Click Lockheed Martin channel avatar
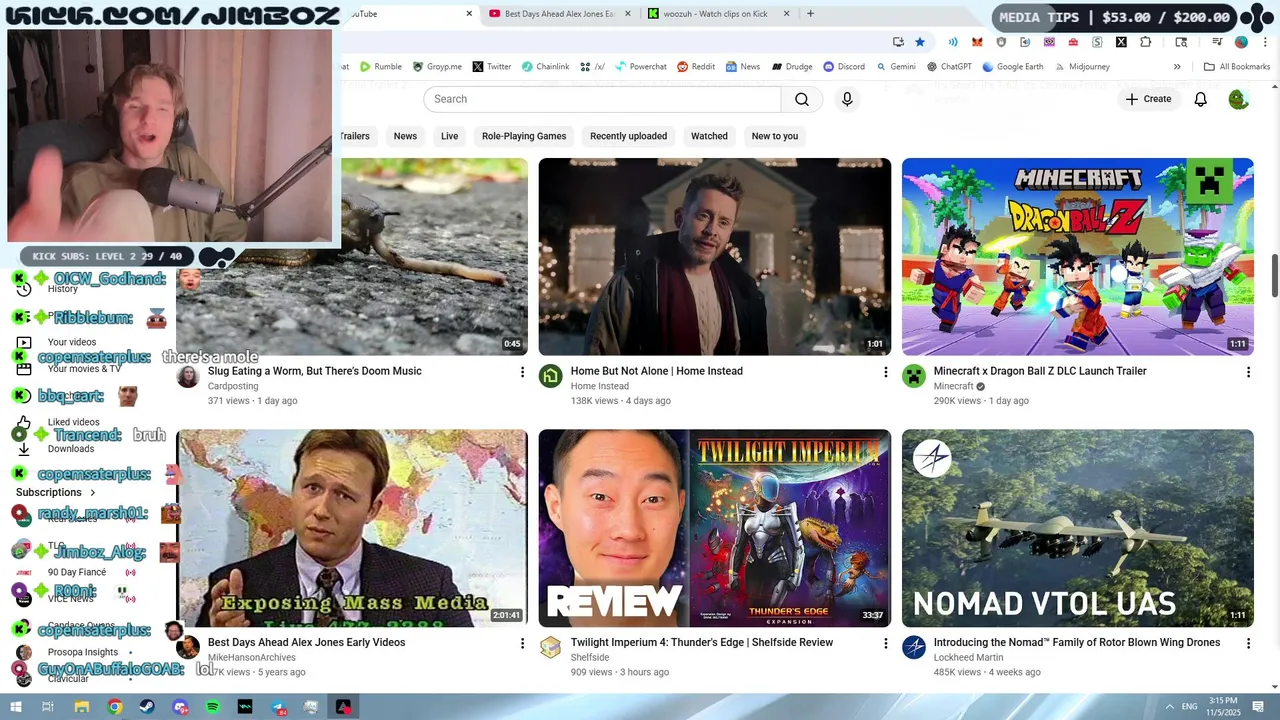Image resolution: width=1280 pixels, height=720 pixels. tap(914, 648)
